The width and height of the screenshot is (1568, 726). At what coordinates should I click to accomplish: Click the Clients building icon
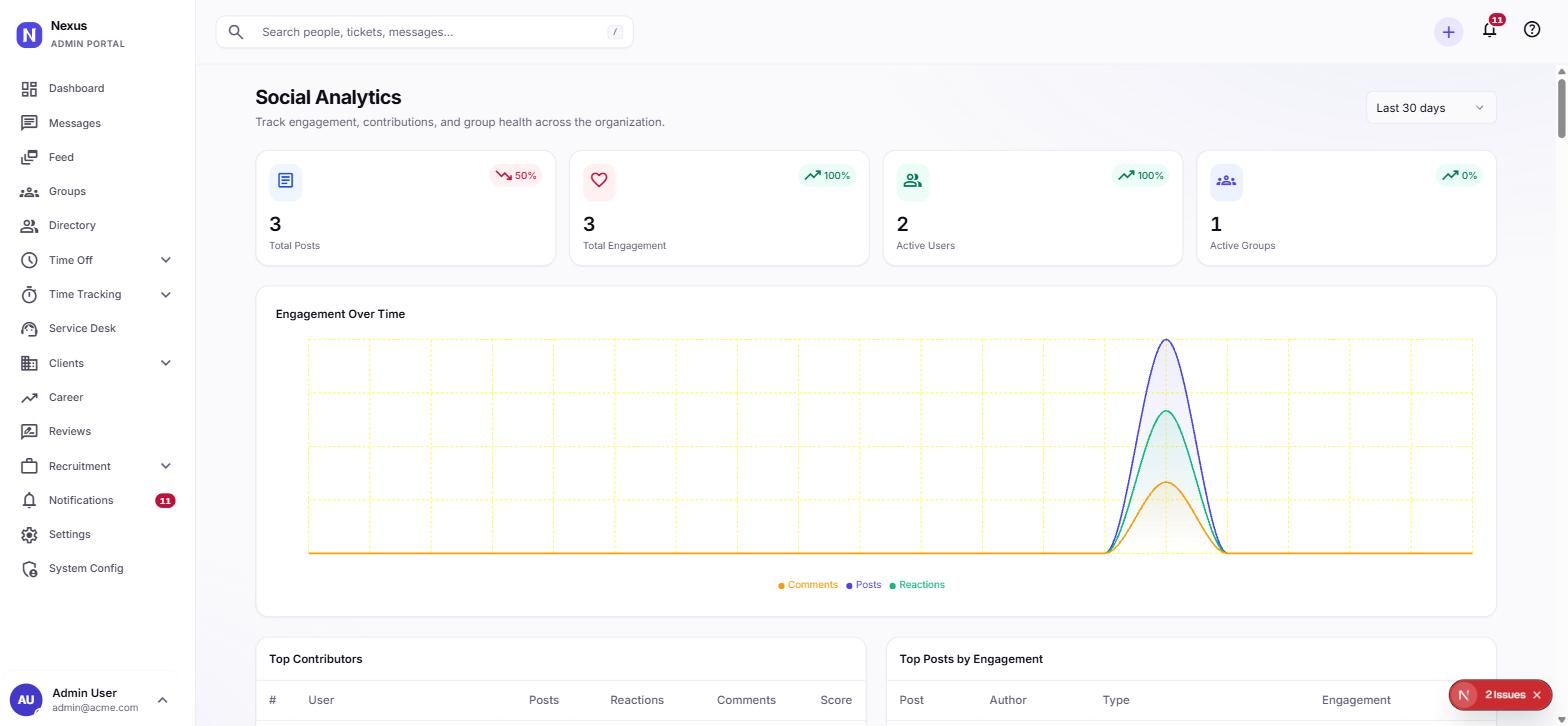point(29,363)
